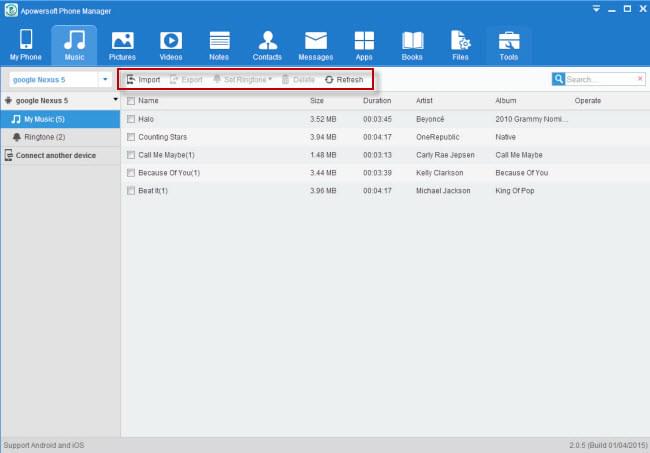The height and width of the screenshot is (453, 650).
Task: Select My Music (5) in sidebar
Action: click(61, 119)
